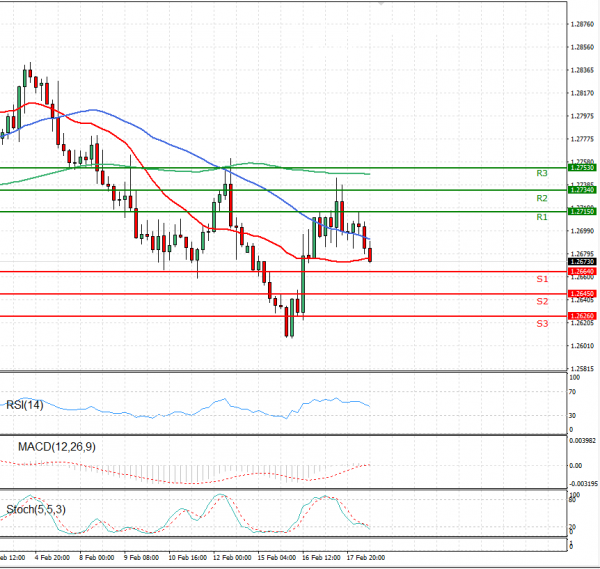600x569 pixels.
Task: Click the 1.27775 price axis label
Action: (582, 139)
